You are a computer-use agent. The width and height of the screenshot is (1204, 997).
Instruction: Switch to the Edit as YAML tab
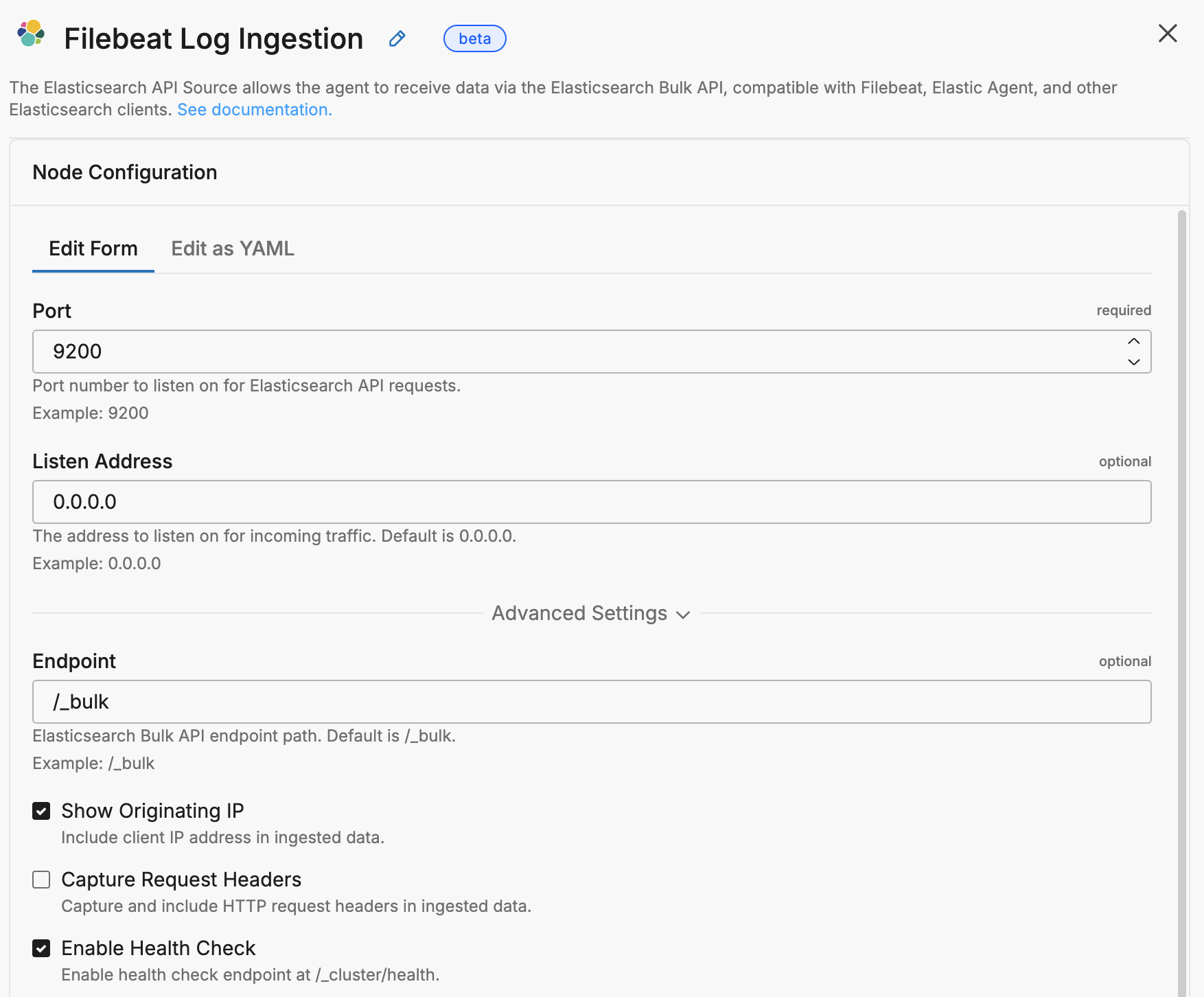[233, 249]
